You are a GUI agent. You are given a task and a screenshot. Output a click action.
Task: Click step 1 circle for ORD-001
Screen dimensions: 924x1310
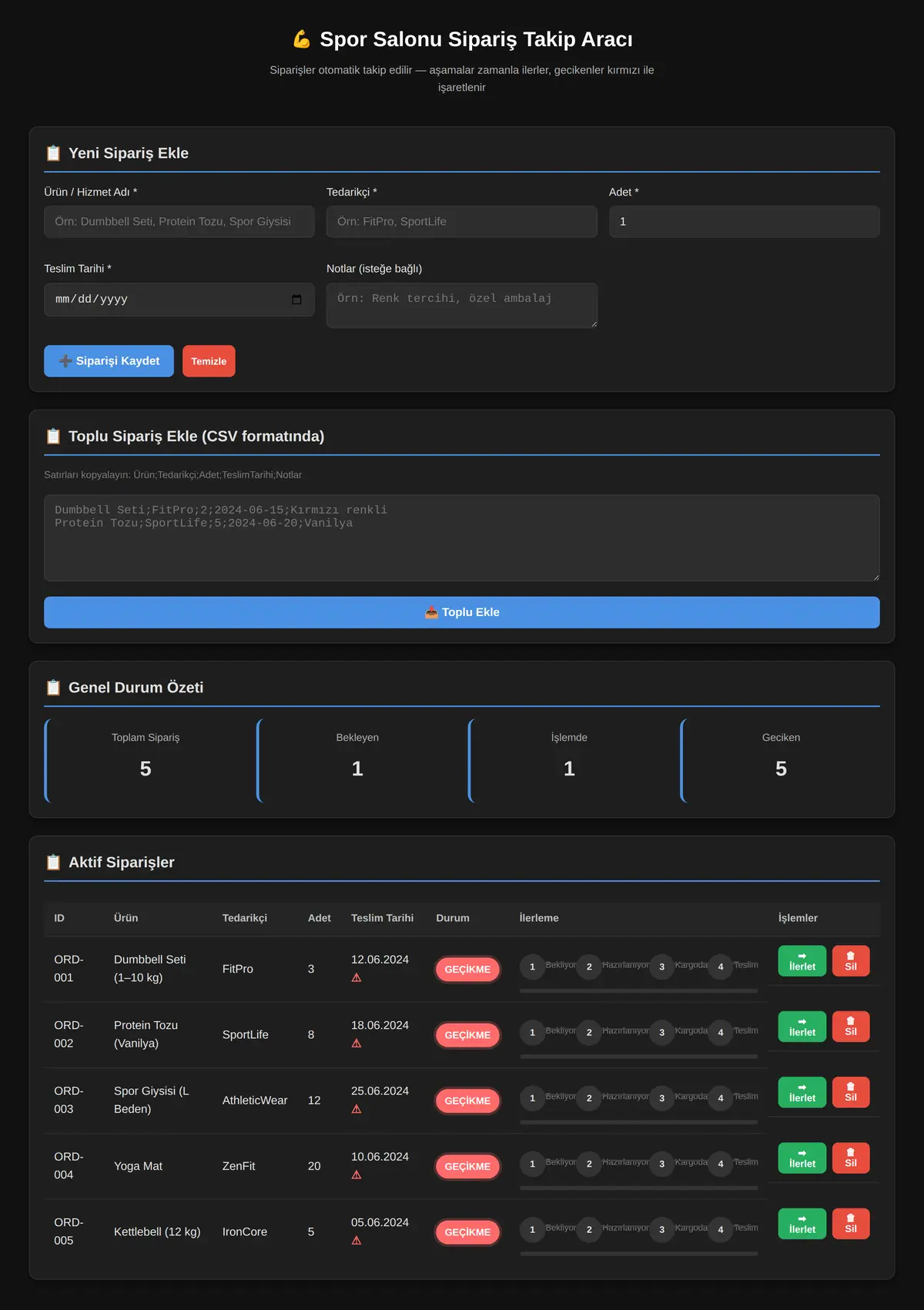(x=532, y=967)
